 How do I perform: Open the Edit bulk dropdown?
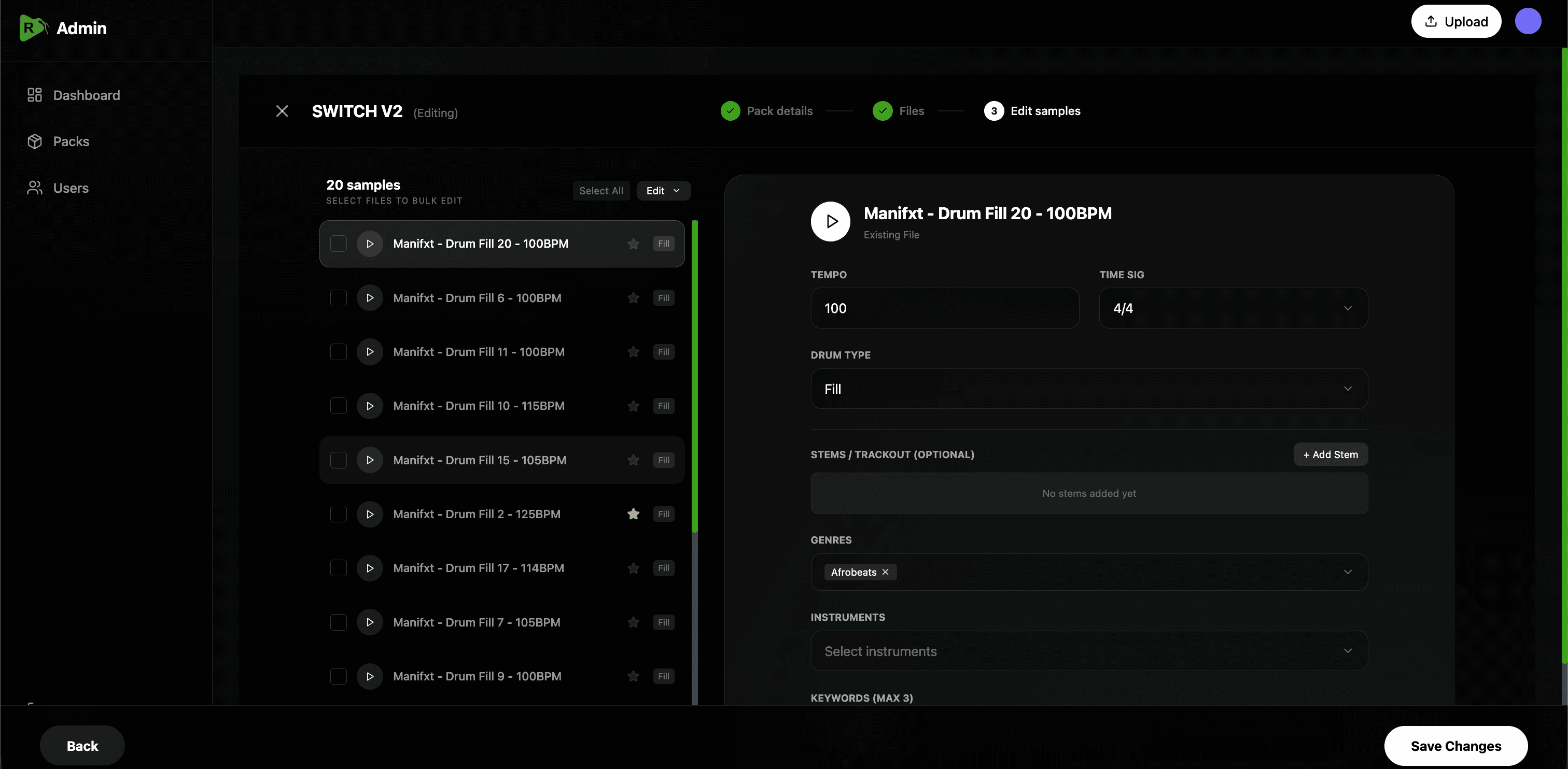coord(664,190)
